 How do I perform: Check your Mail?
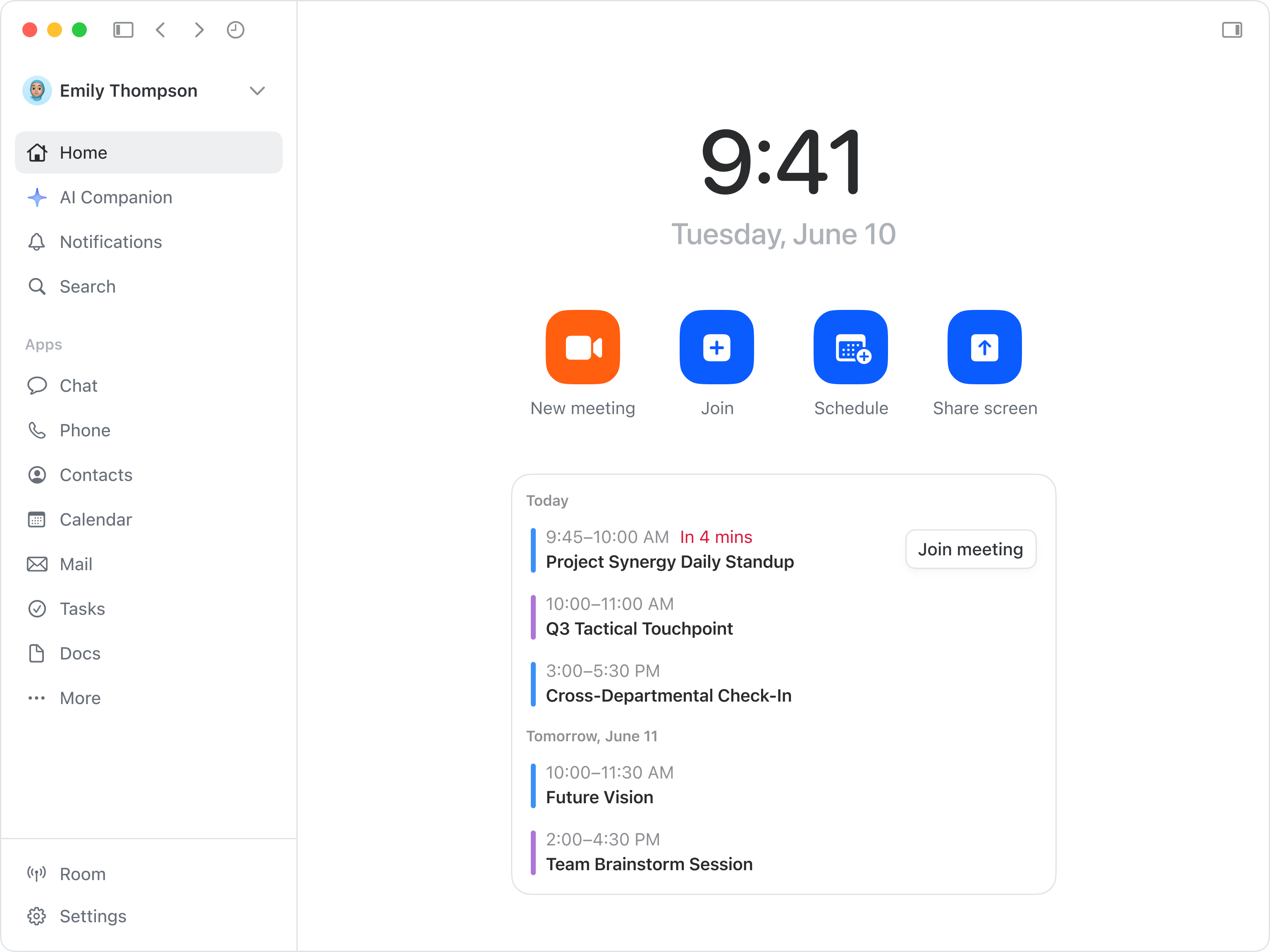76,564
